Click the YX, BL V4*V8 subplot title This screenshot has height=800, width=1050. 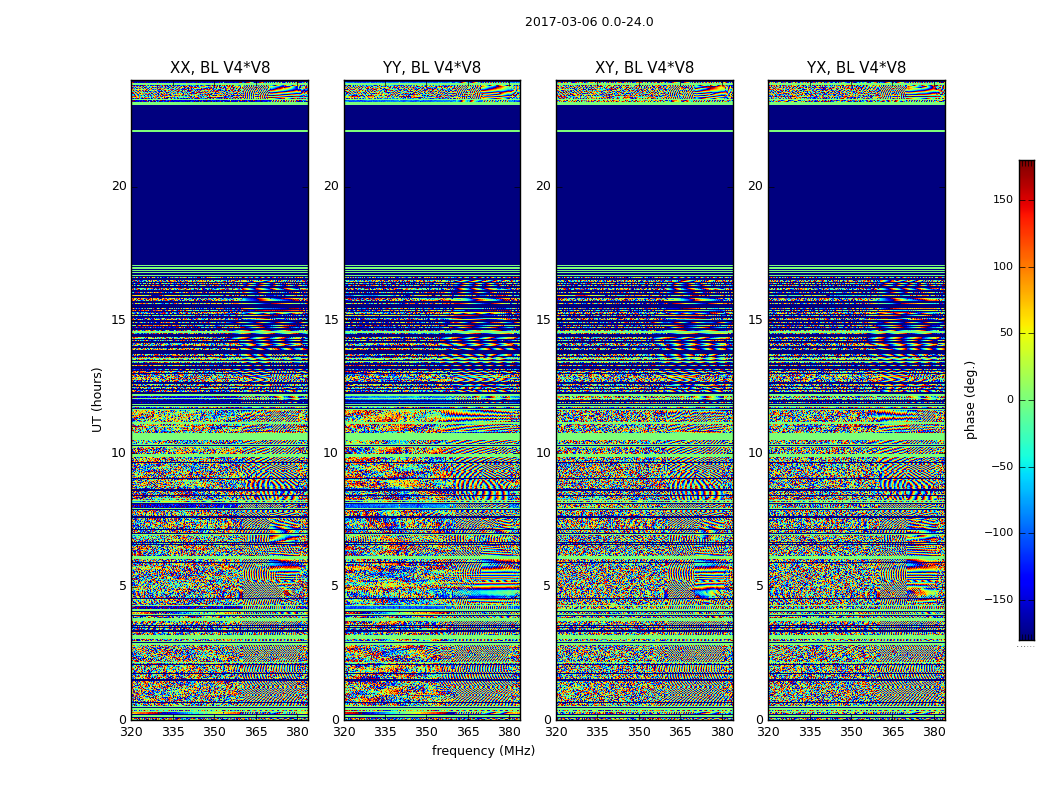tap(856, 68)
